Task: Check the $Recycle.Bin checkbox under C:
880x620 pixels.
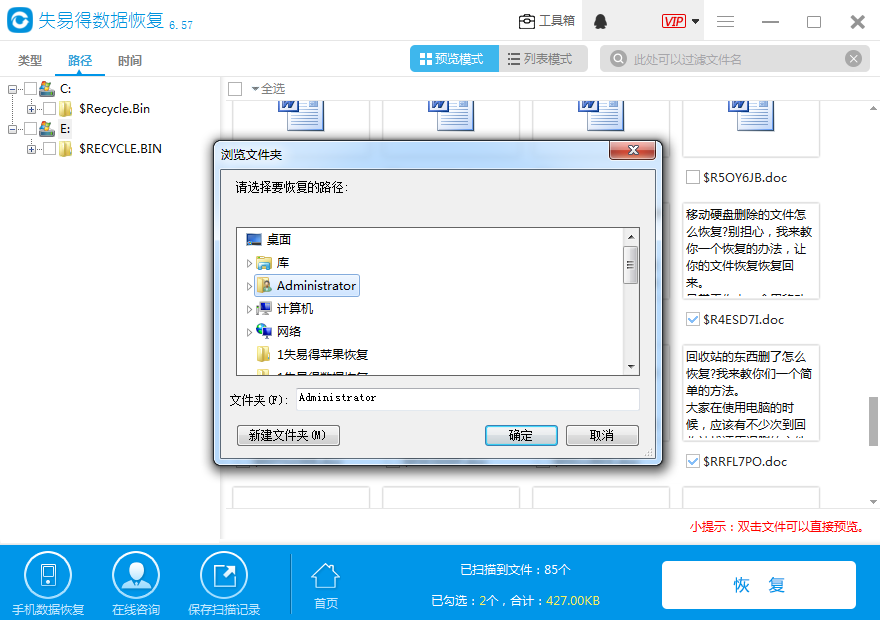Action: pos(49,108)
